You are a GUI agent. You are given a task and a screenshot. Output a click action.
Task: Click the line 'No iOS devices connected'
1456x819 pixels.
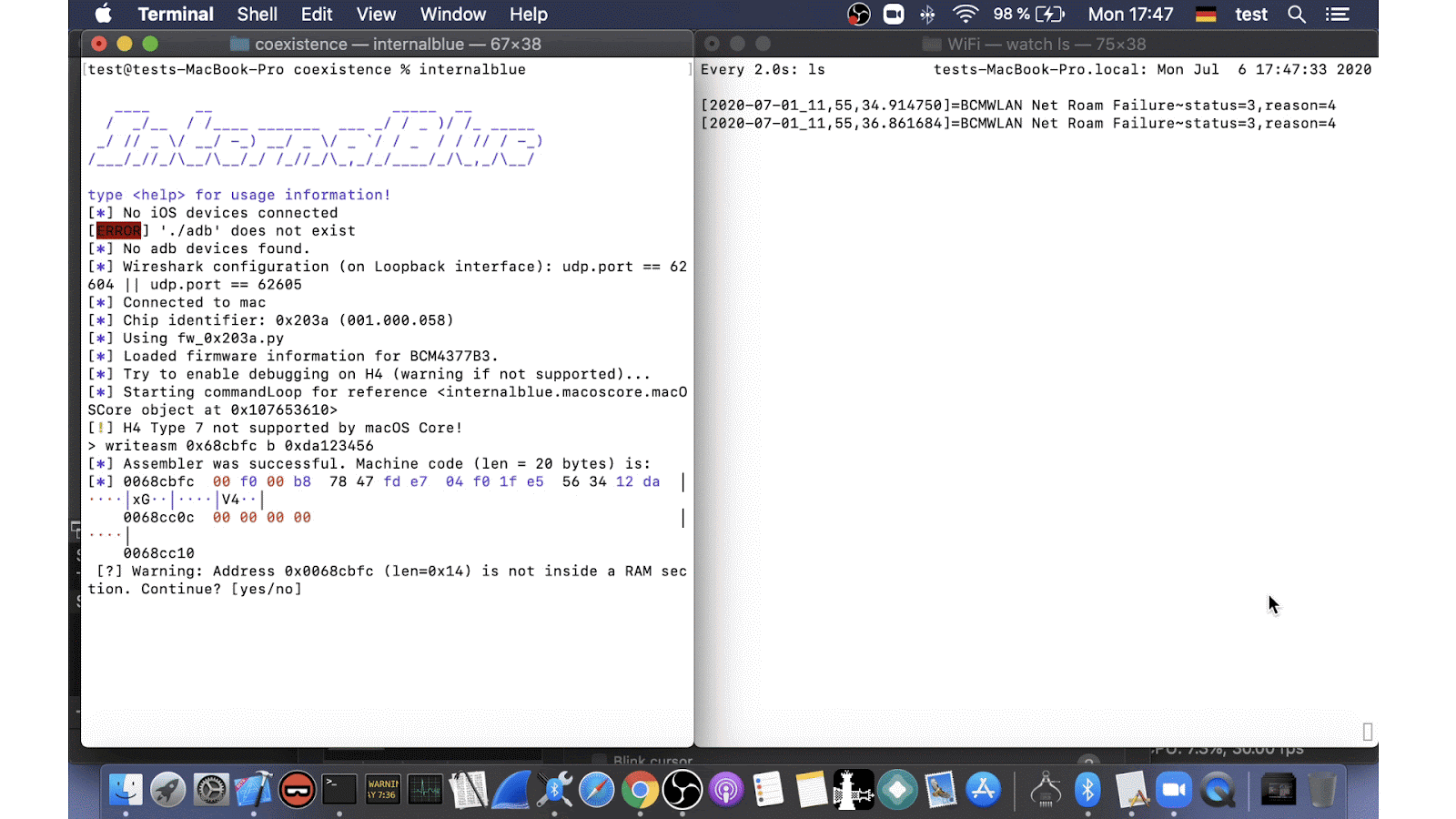click(x=230, y=213)
